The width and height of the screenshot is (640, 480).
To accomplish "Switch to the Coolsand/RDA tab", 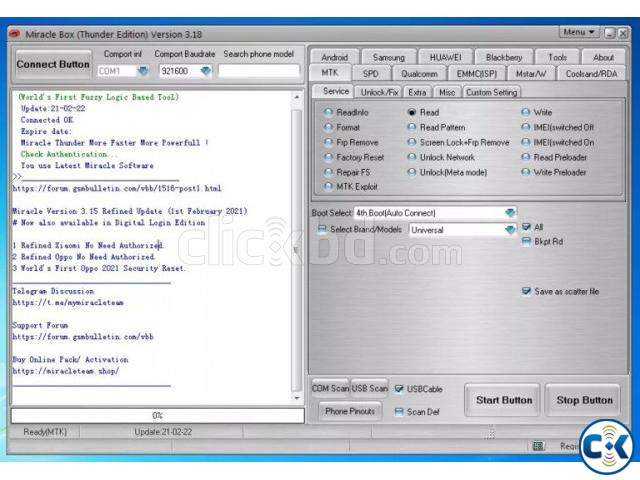I will [x=591, y=74].
